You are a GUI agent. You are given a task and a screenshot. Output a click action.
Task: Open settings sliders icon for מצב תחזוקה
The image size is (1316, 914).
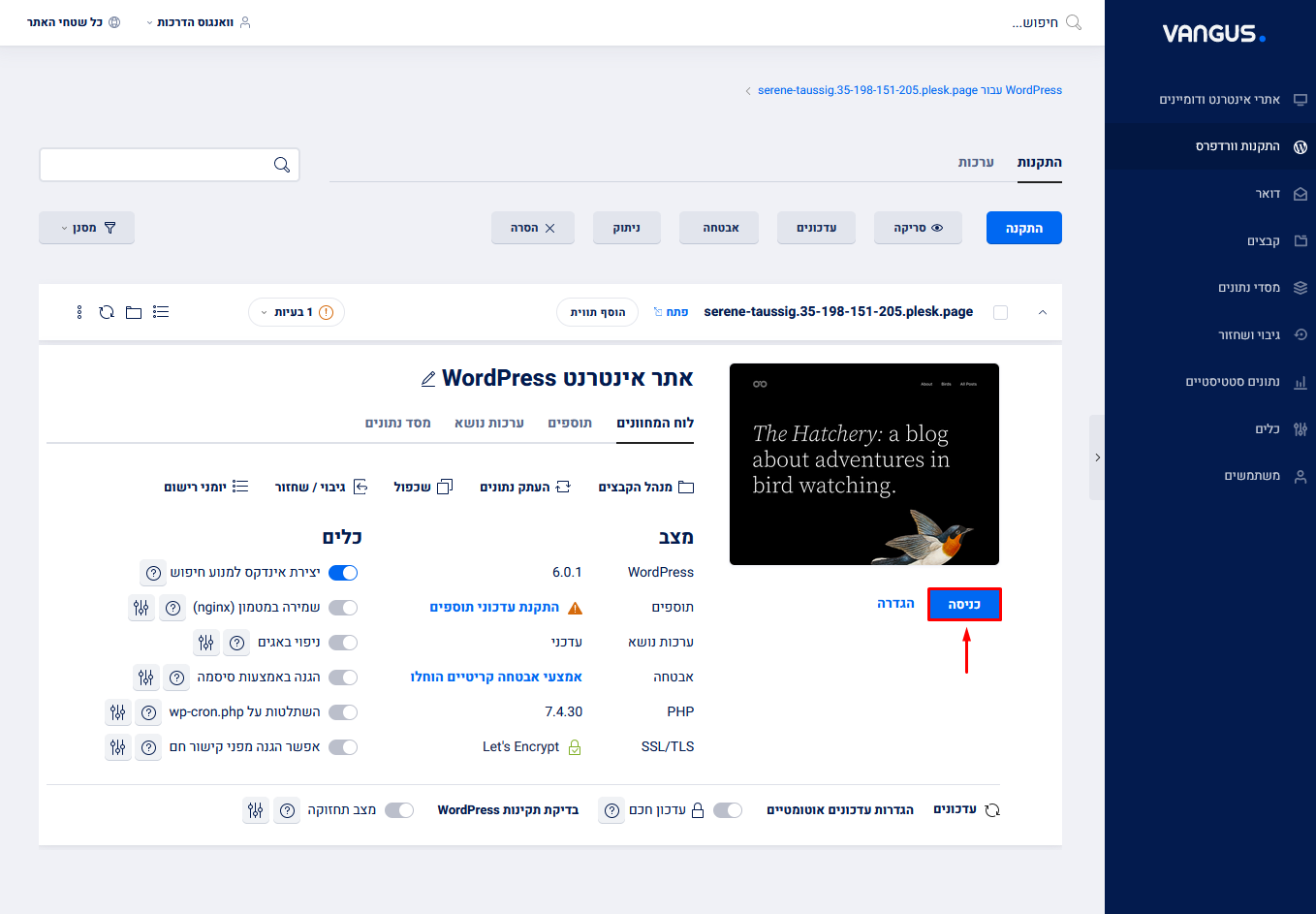coord(255,810)
